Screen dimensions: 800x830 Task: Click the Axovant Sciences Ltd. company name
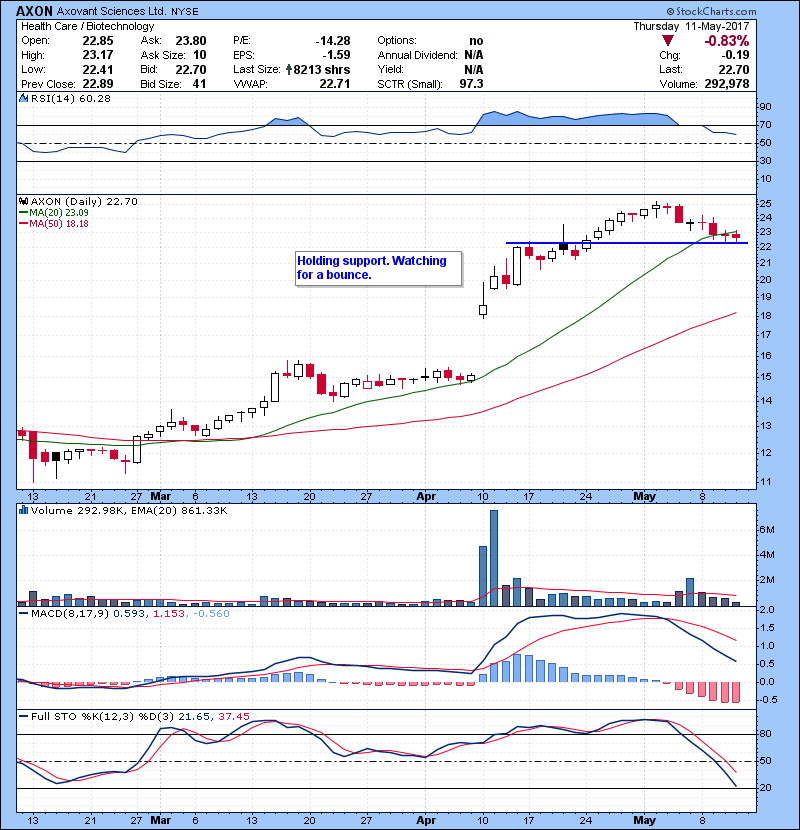point(112,11)
